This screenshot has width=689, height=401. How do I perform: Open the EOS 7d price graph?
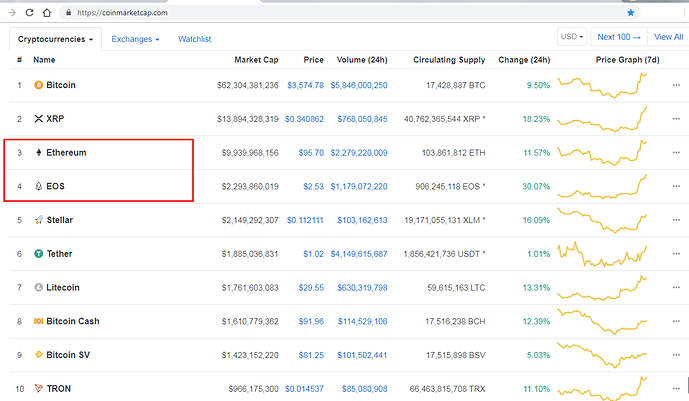tap(602, 186)
